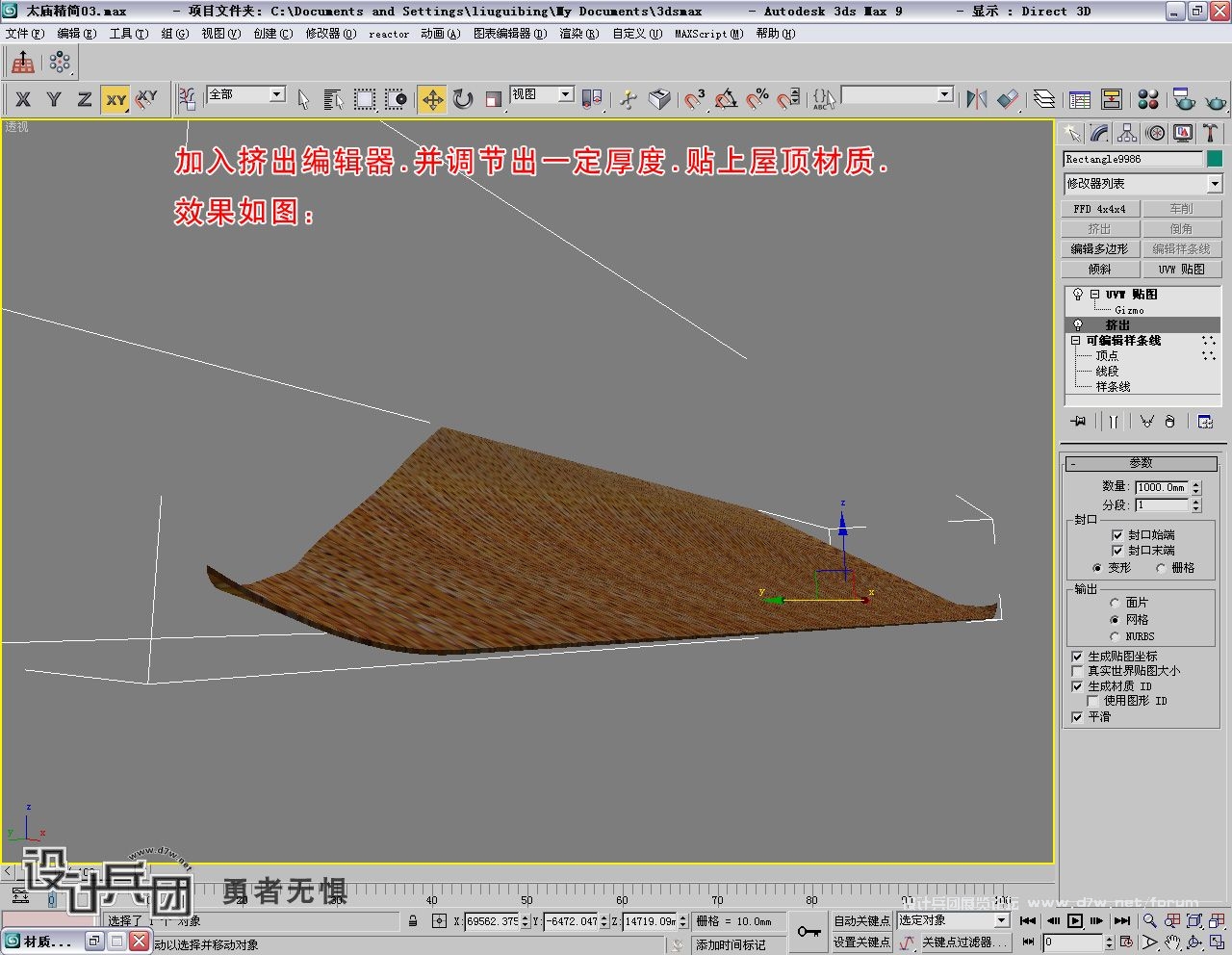The width and height of the screenshot is (1232, 955).
Task: Restrict to XY plane
Action: (115, 99)
